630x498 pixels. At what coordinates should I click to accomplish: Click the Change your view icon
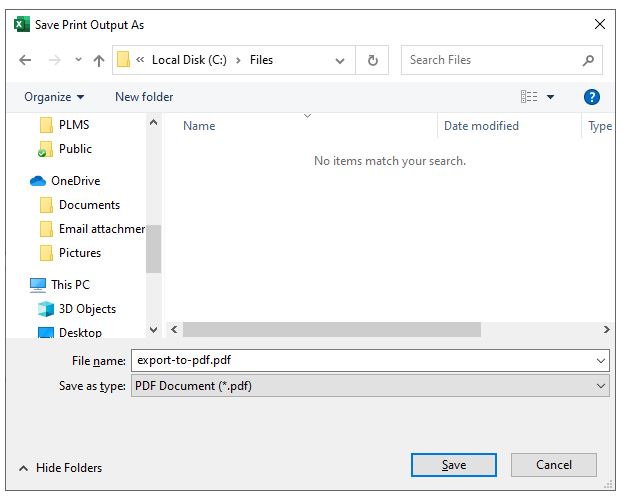(529, 97)
